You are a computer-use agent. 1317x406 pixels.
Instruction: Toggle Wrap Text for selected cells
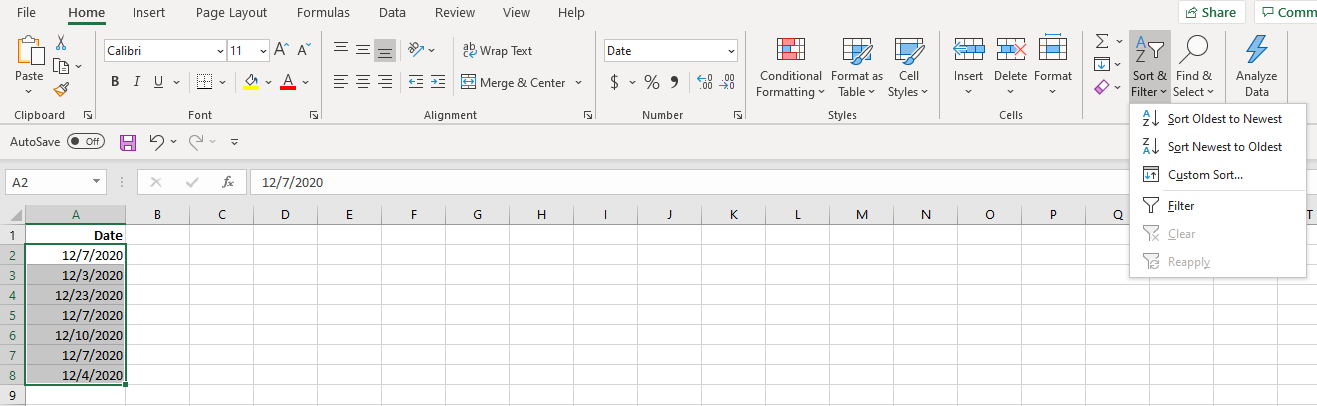pos(497,50)
